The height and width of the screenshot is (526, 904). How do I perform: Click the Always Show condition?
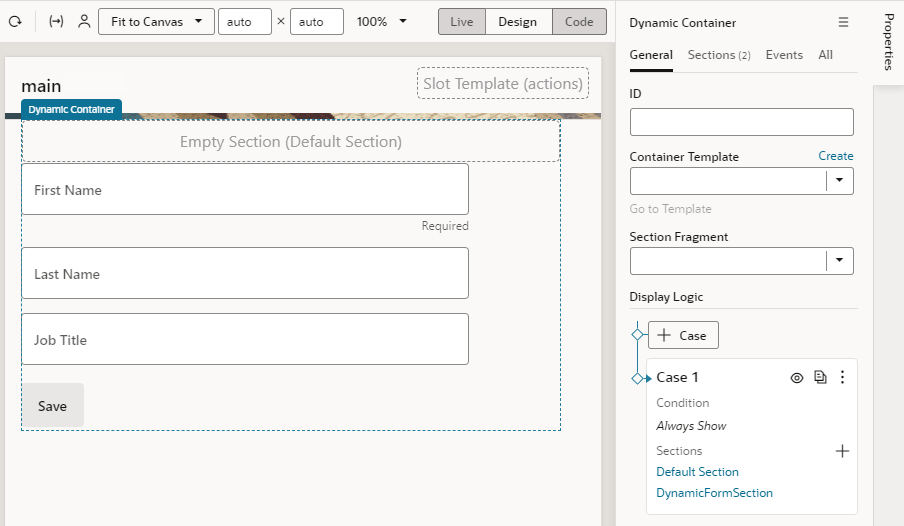(x=691, y=426)
